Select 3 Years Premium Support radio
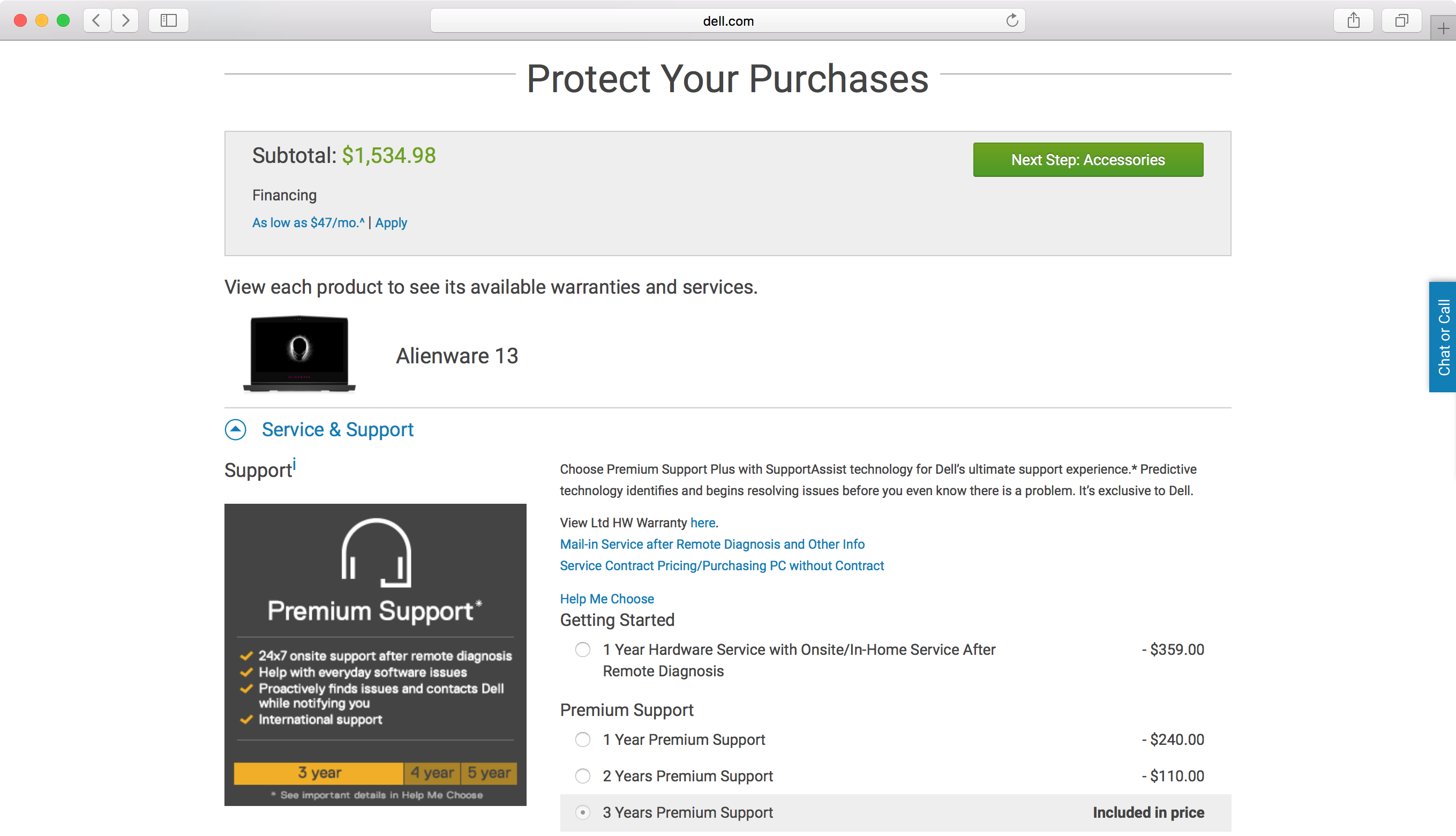1456x836 pixels. pos(582,812)
